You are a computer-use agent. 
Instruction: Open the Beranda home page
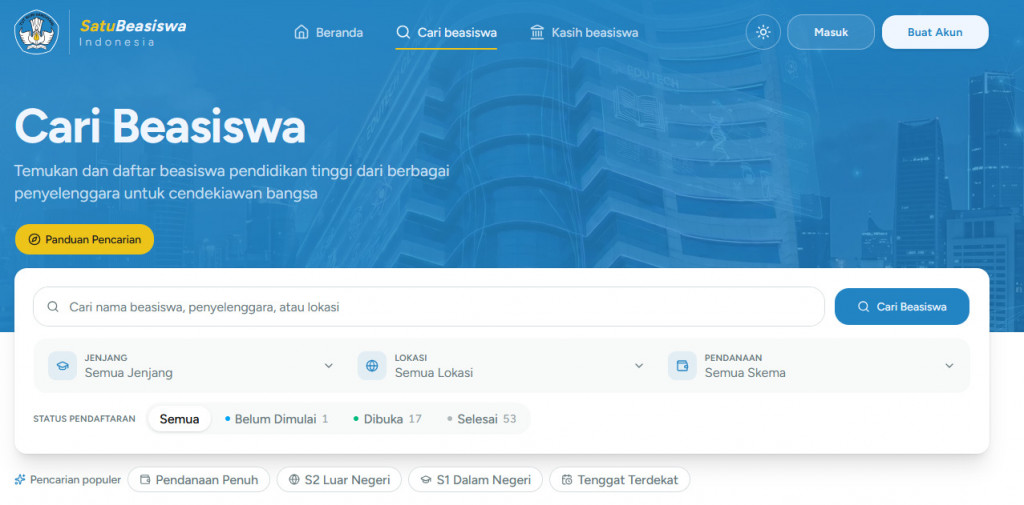point(328,32)
